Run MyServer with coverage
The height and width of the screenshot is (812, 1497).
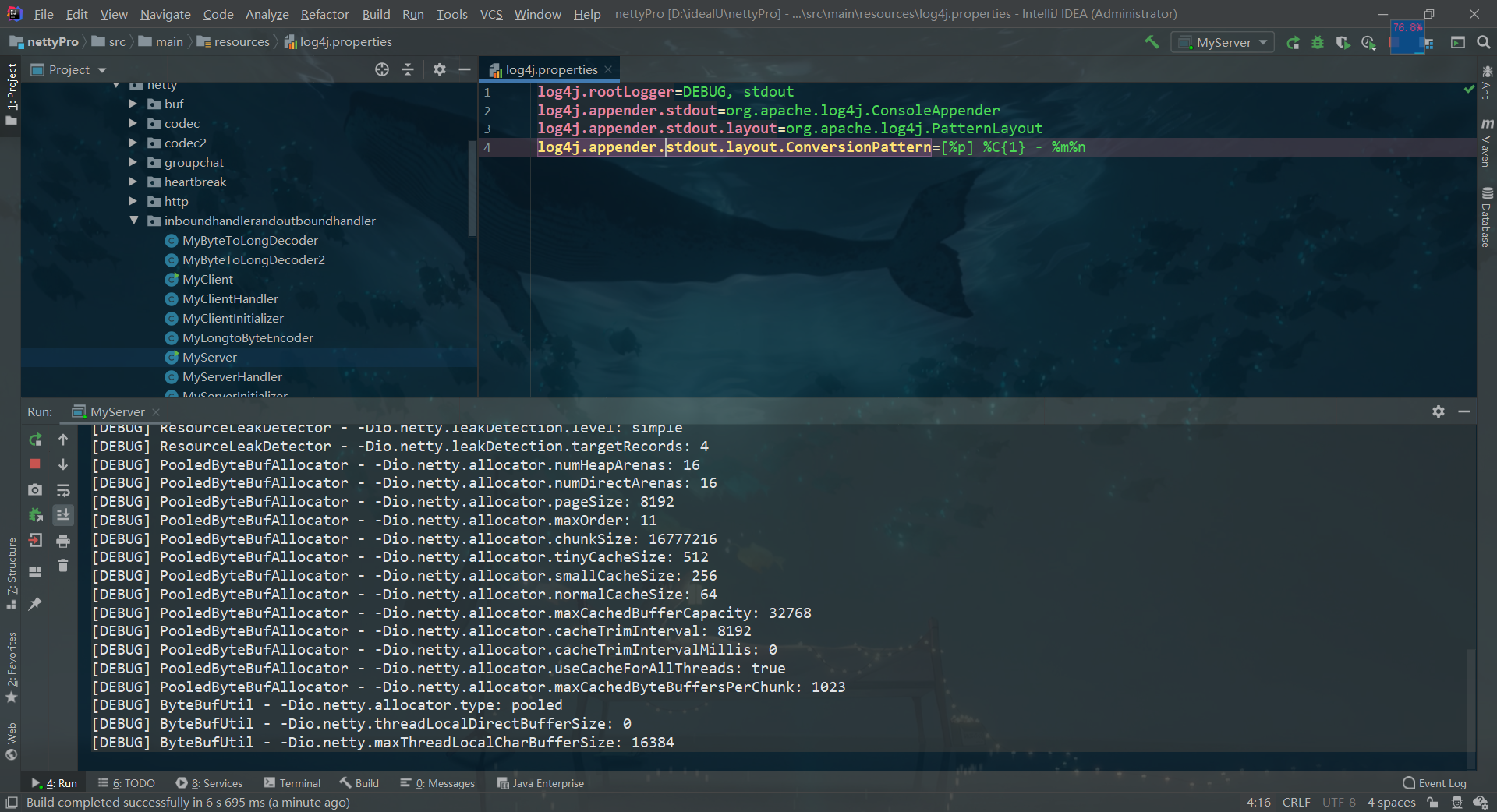1343,43
